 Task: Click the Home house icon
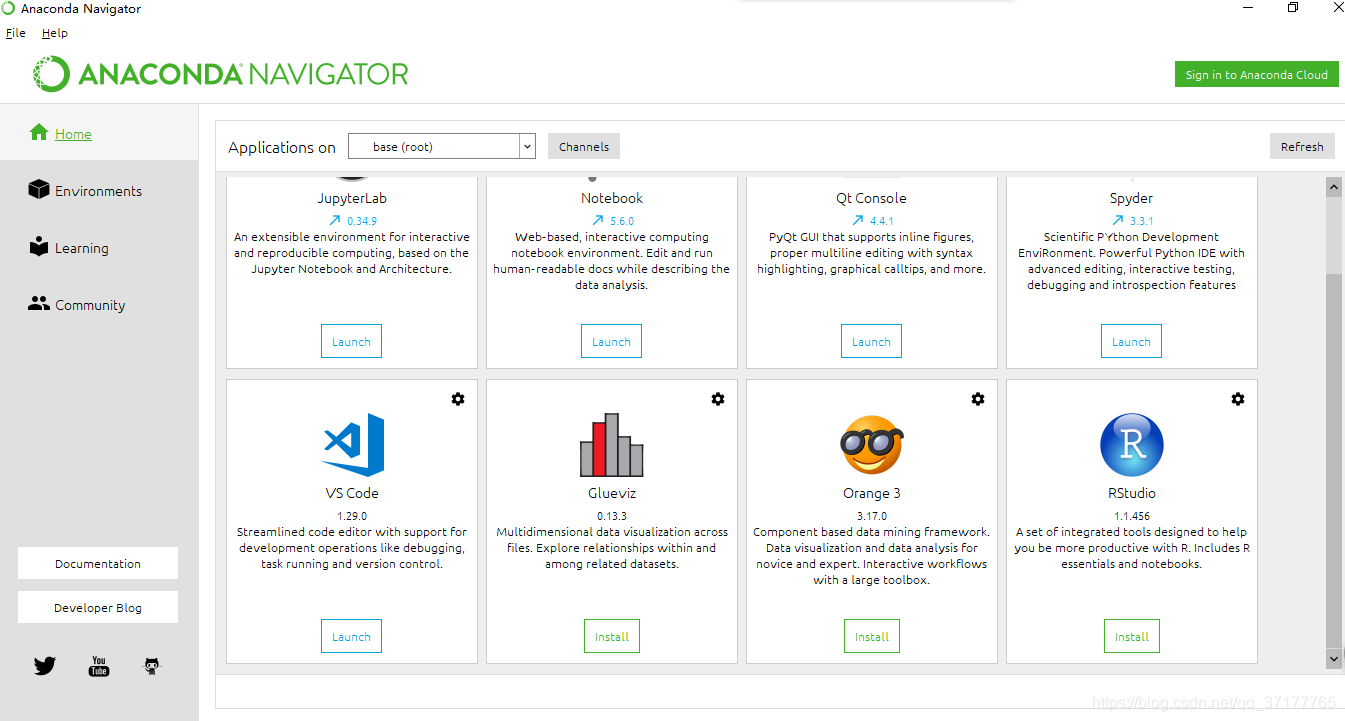coord(39,132)
